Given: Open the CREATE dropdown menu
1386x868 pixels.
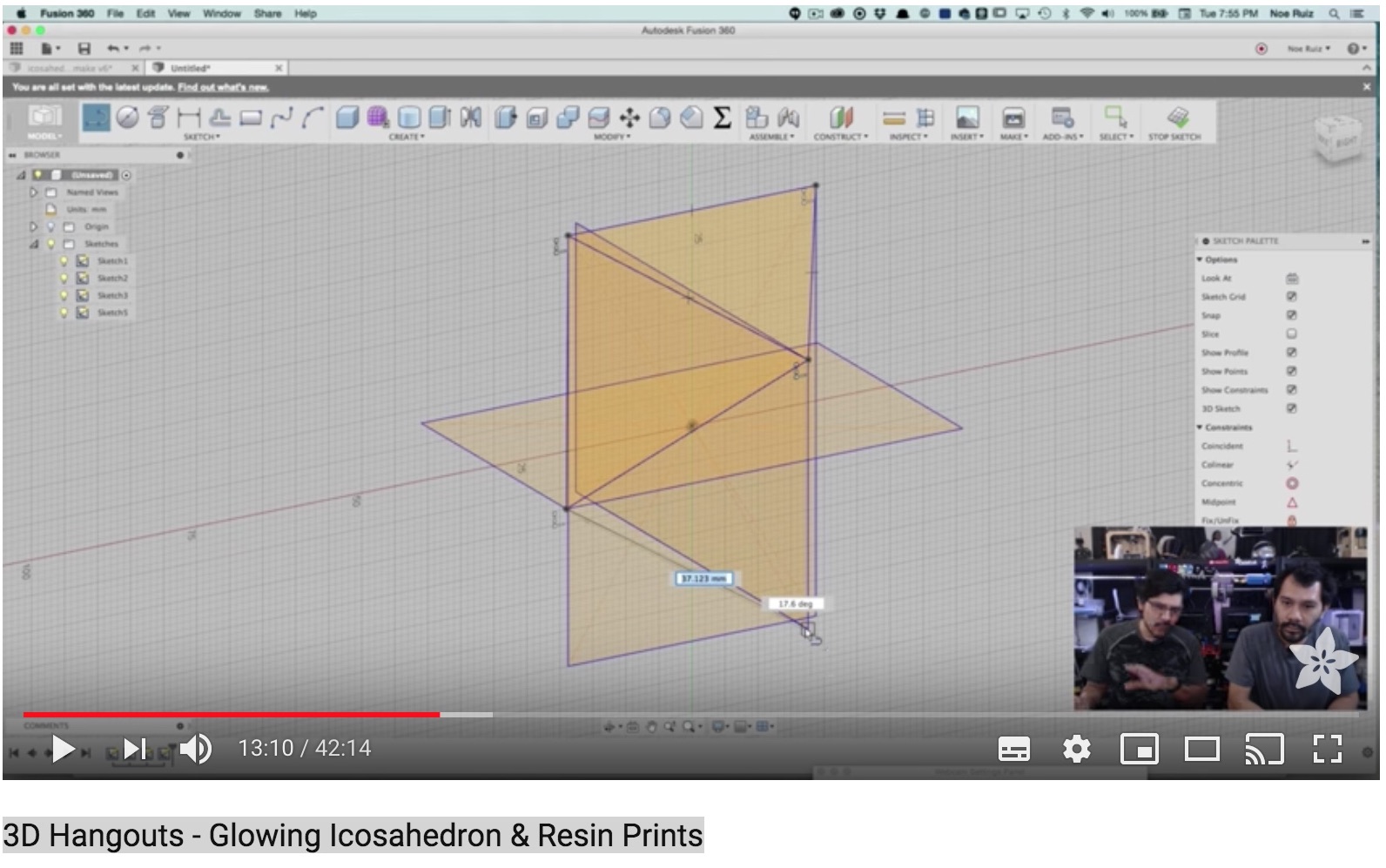Looking at the screenshot, I should (x=407, y=137).
